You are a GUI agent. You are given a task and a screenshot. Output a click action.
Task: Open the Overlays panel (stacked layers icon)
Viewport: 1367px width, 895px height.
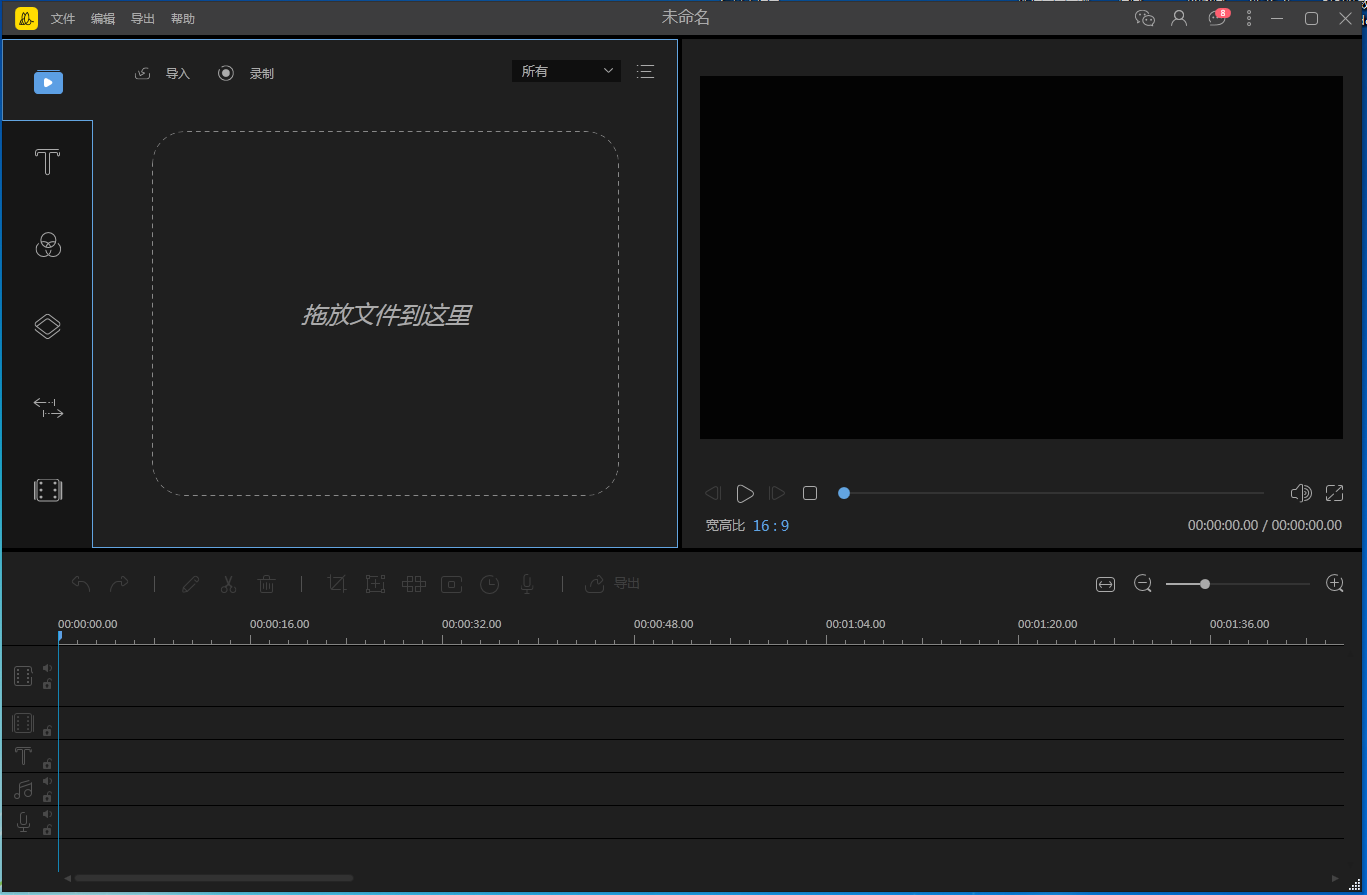[x=48, y=326]
